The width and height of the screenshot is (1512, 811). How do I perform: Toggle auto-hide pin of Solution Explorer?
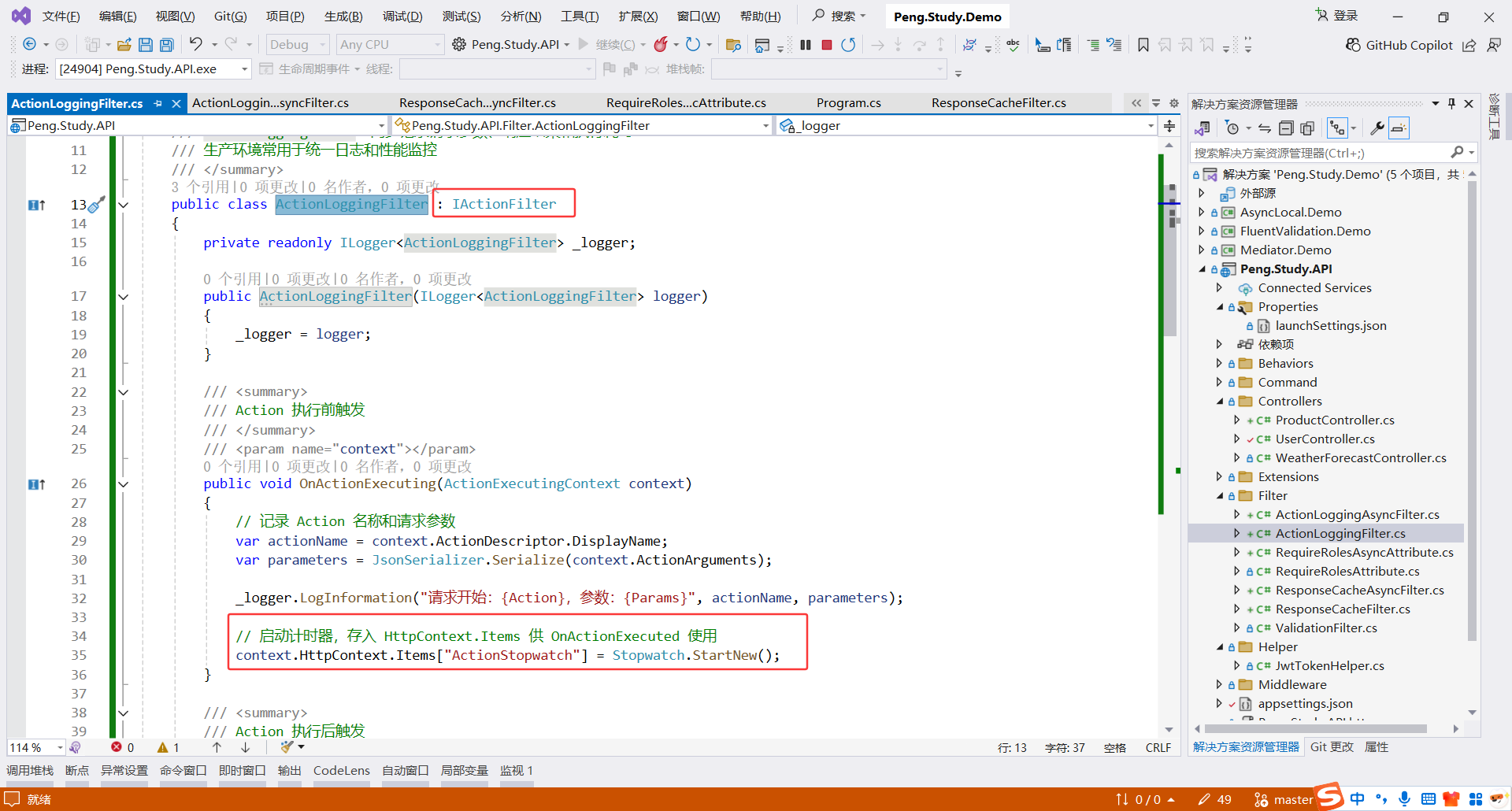pyautogui.click(x=1451, y=103)
